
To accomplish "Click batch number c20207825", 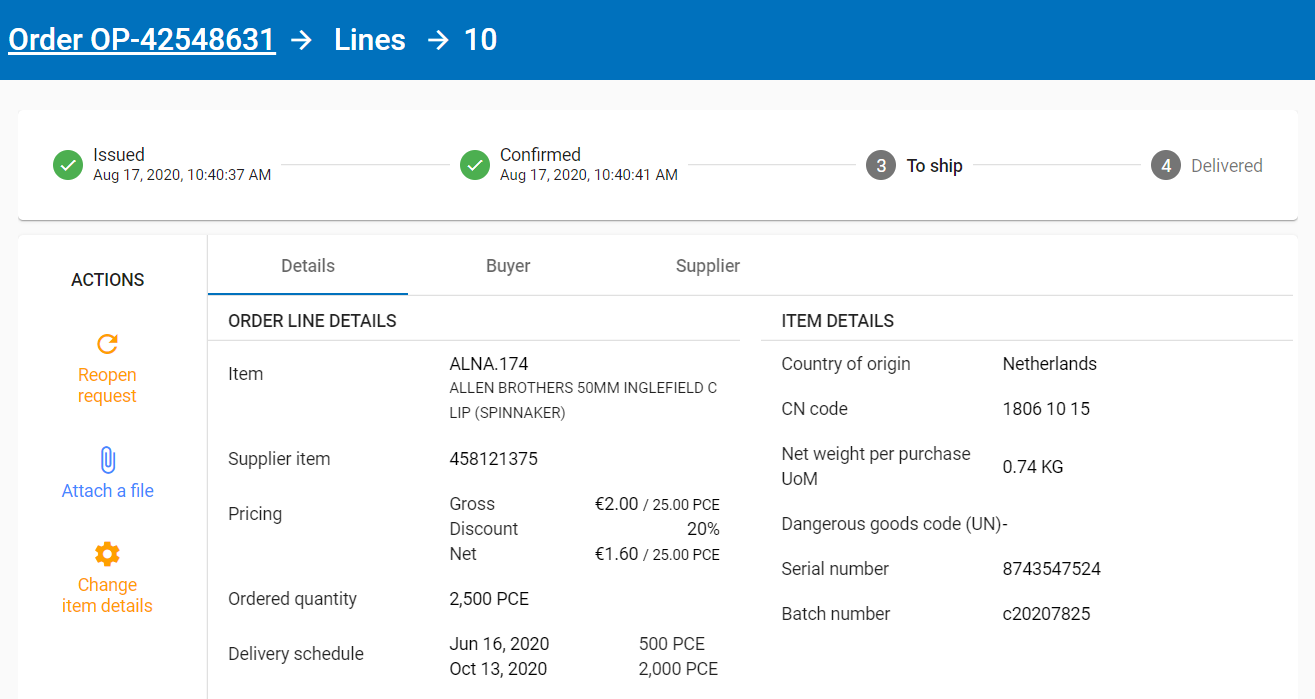I will [1046, 614].
